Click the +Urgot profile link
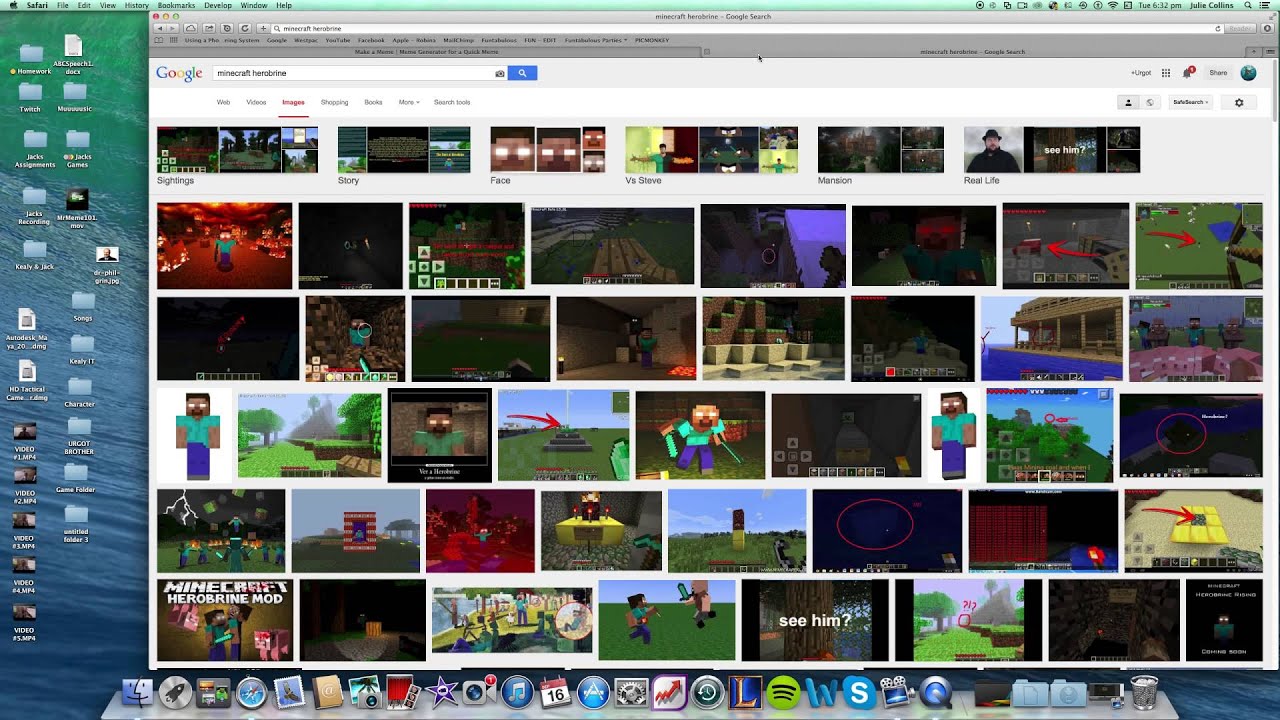Image resolution: width=1280 pixels, height=720 pixels. pos(1141,73)
